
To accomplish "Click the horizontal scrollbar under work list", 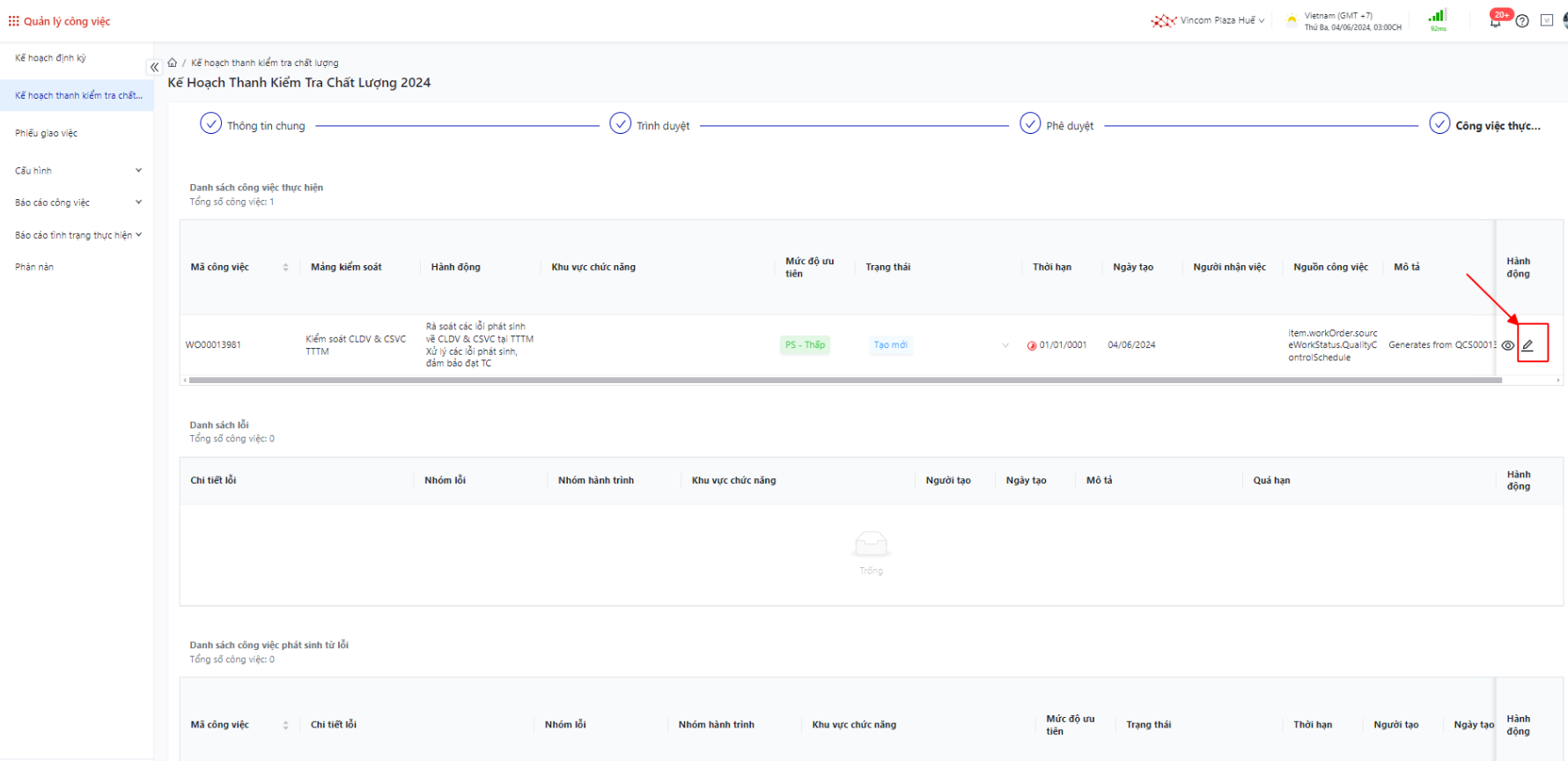I will tap(845, 380).
